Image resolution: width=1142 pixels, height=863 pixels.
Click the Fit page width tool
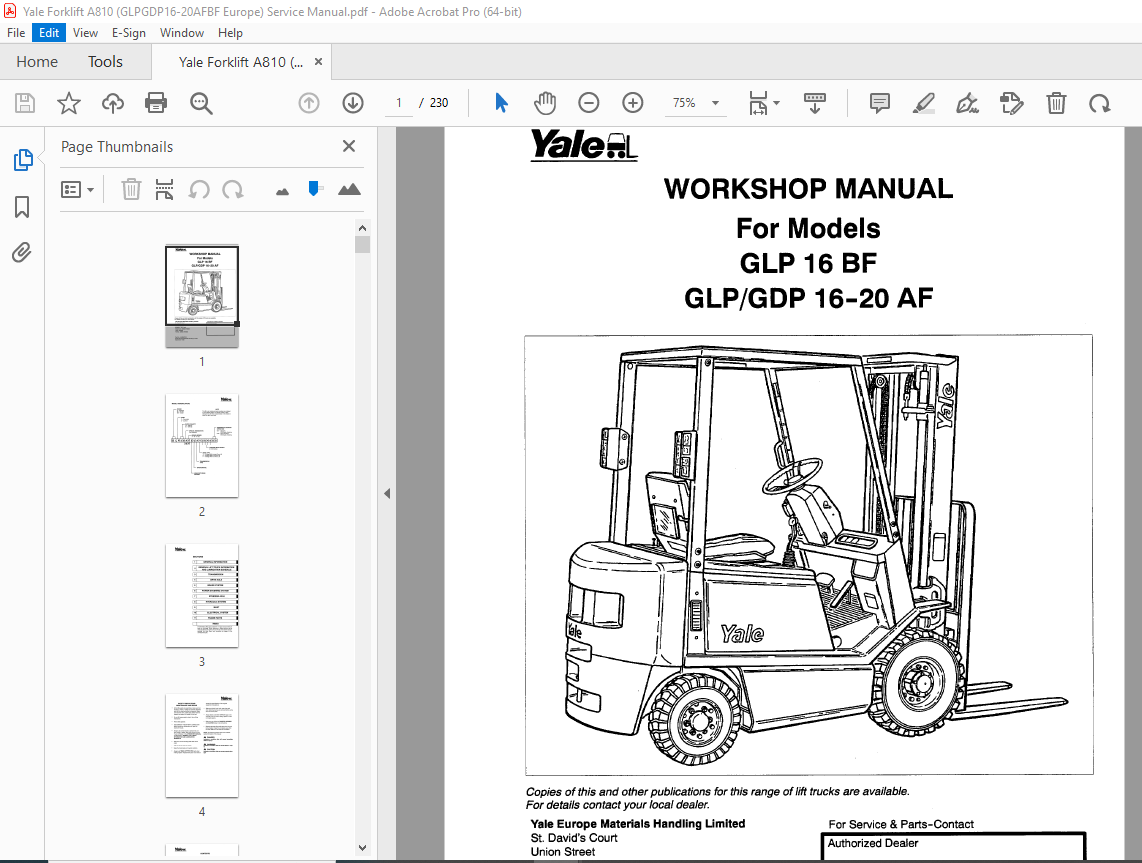coord(757,103)
